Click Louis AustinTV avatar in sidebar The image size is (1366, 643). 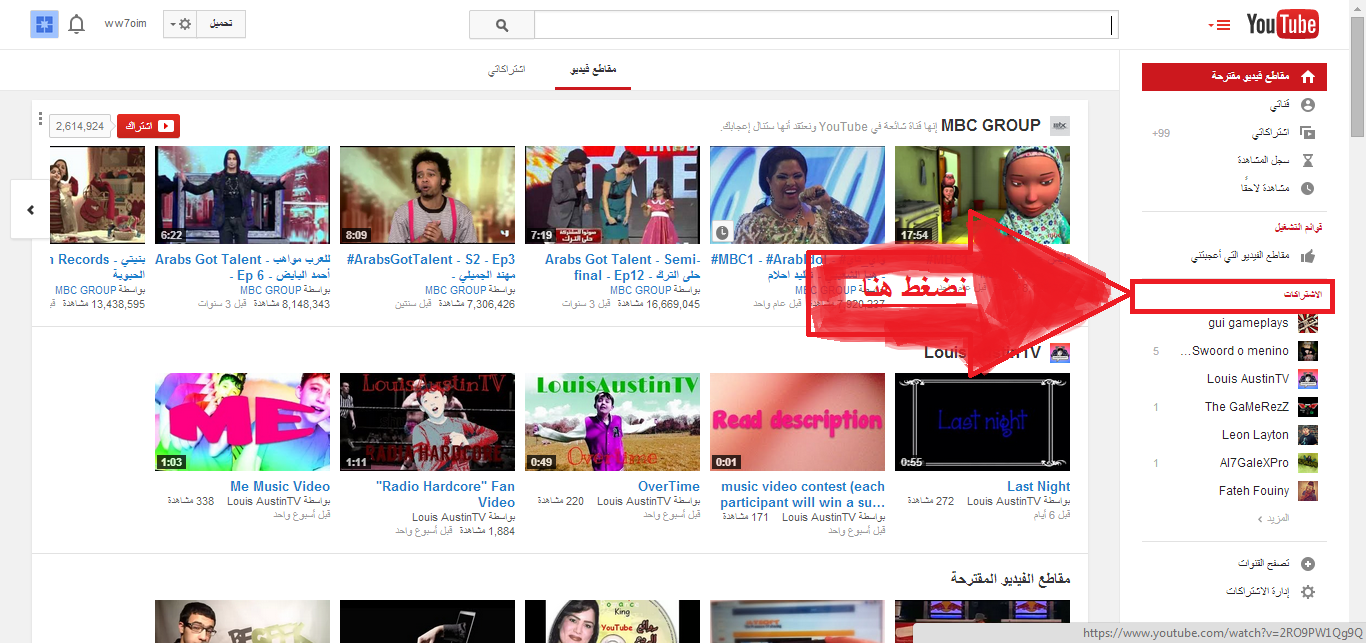tap(1308, 379)
